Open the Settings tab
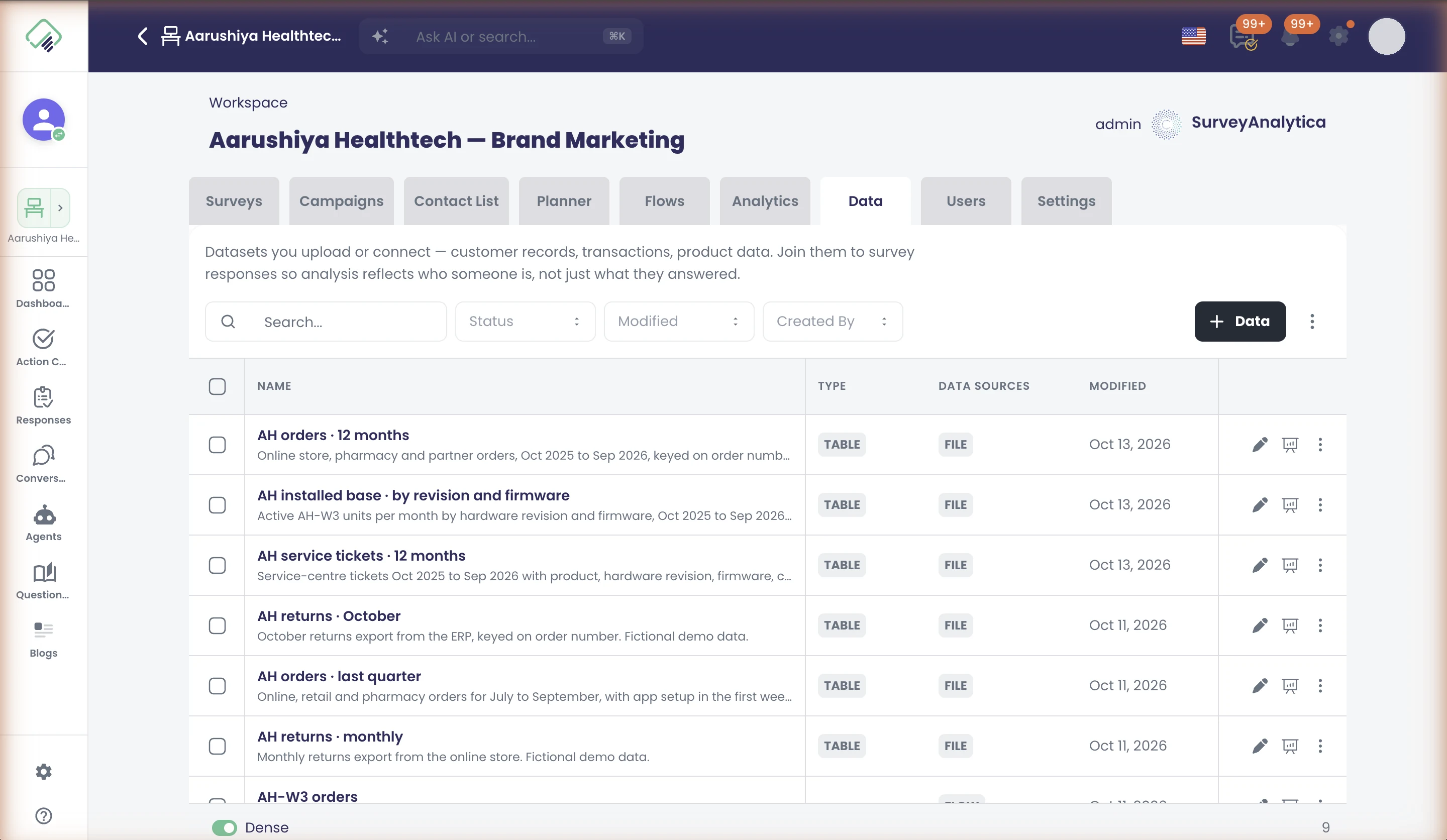 (x=1066, y=201)
